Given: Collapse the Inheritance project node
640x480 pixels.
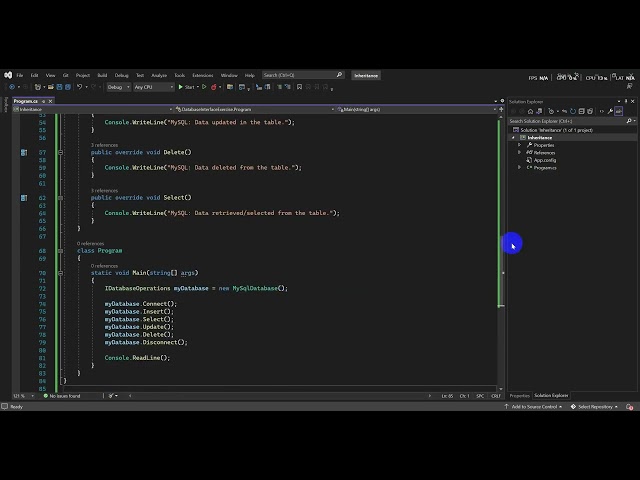Looking at the screenshot, I should (513, 138).
